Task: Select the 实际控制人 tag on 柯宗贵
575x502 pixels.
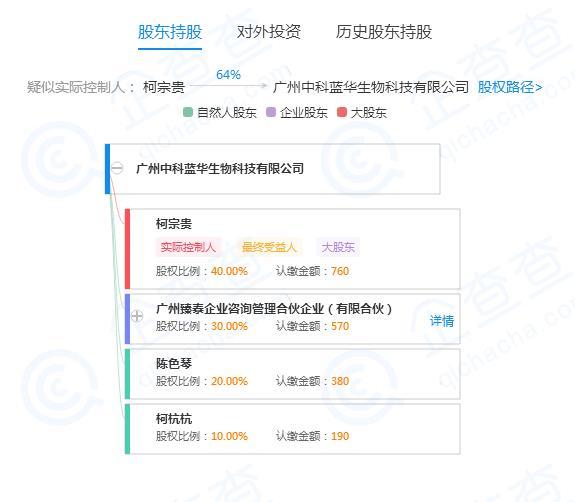Action: (188, 247)
